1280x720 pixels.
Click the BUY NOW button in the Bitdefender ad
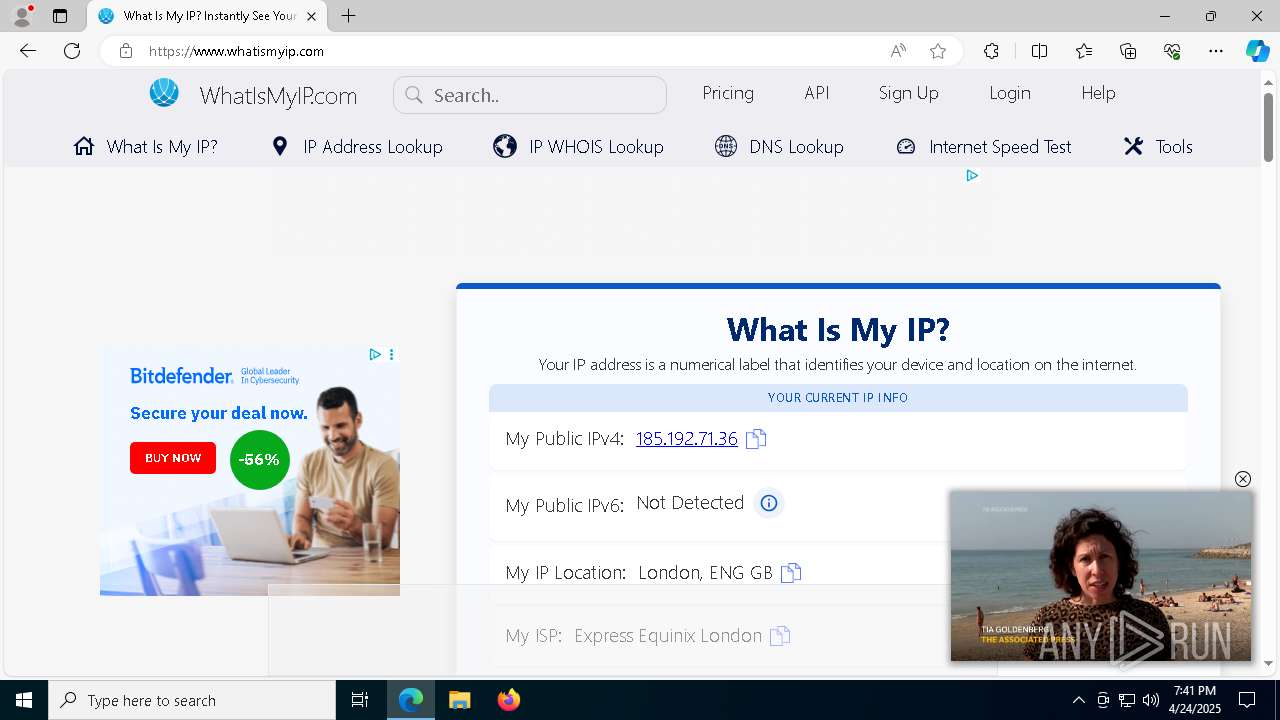click(173, 458)
